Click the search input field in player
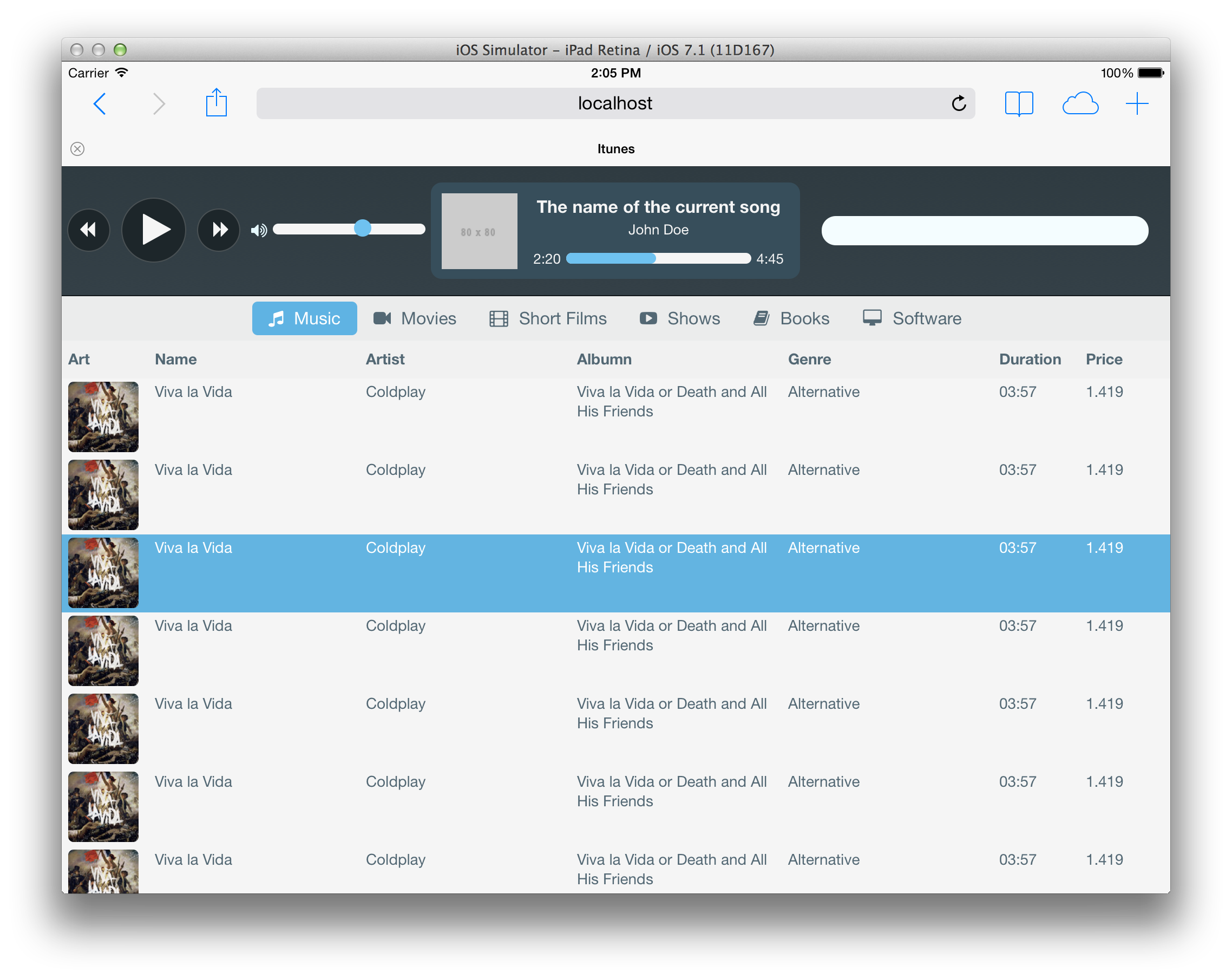 (x=984, y=229)
